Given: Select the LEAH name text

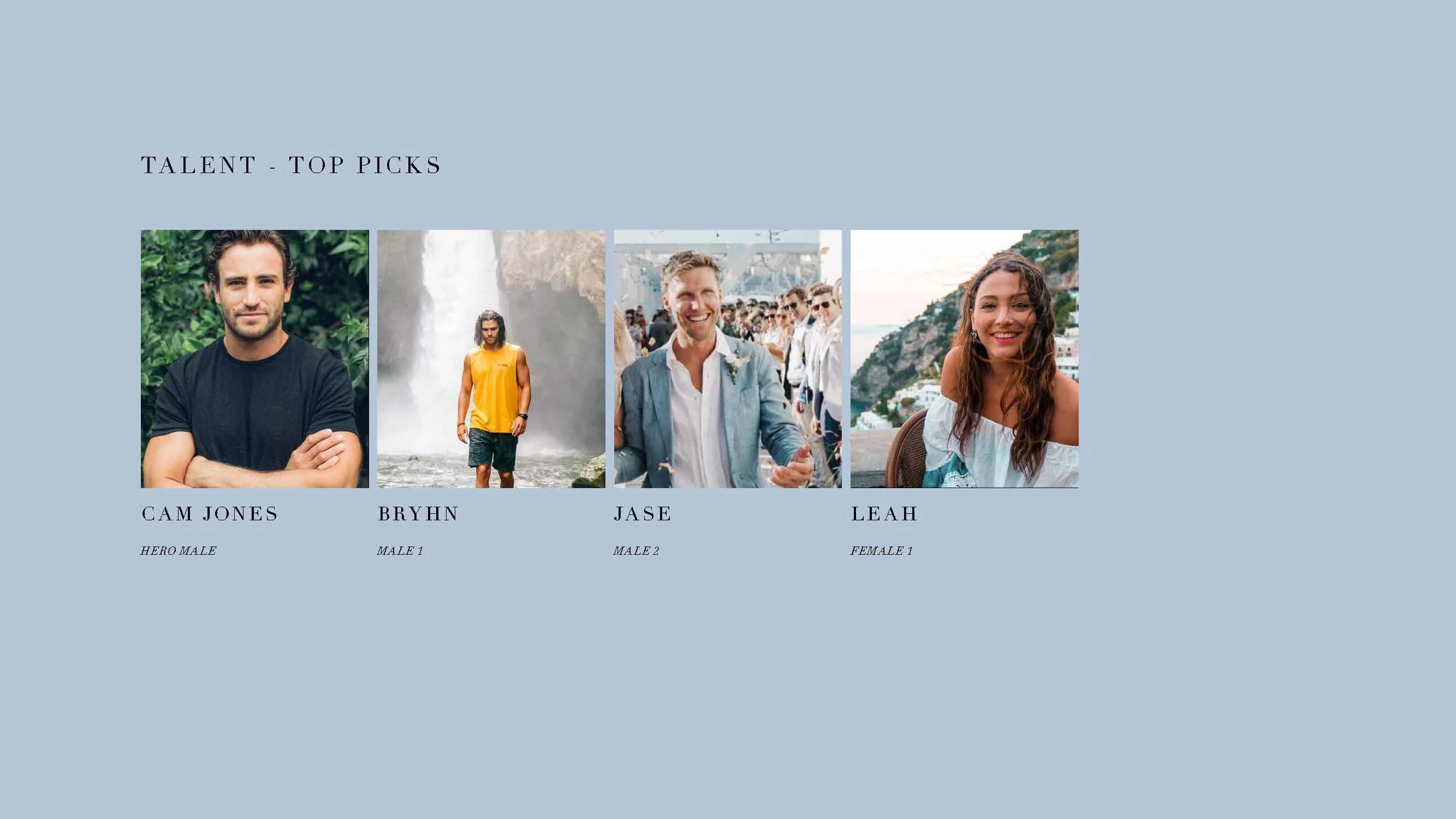Looking at the screenshot, I should [884, 514].
